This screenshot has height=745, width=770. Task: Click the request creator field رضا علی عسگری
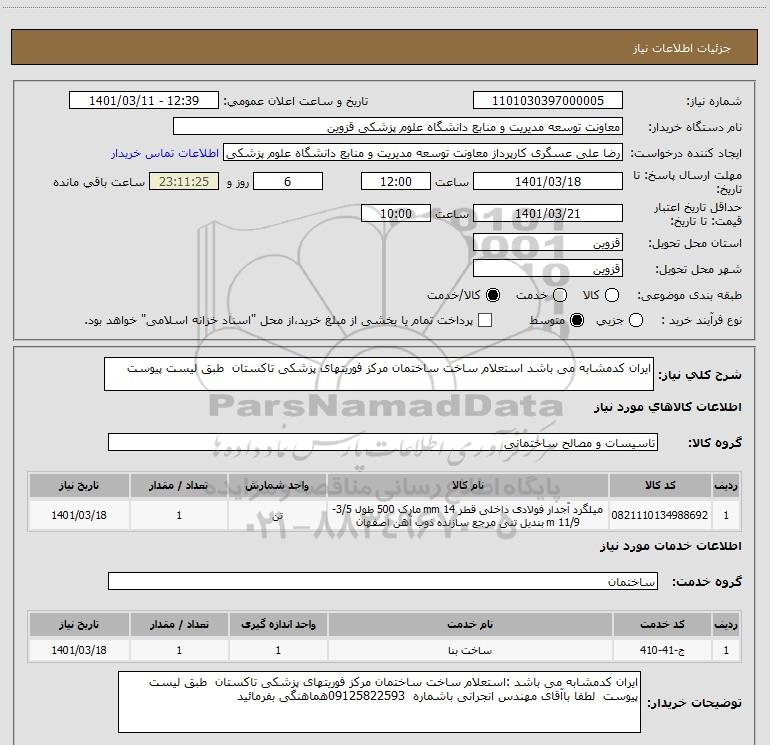point(423,153)
